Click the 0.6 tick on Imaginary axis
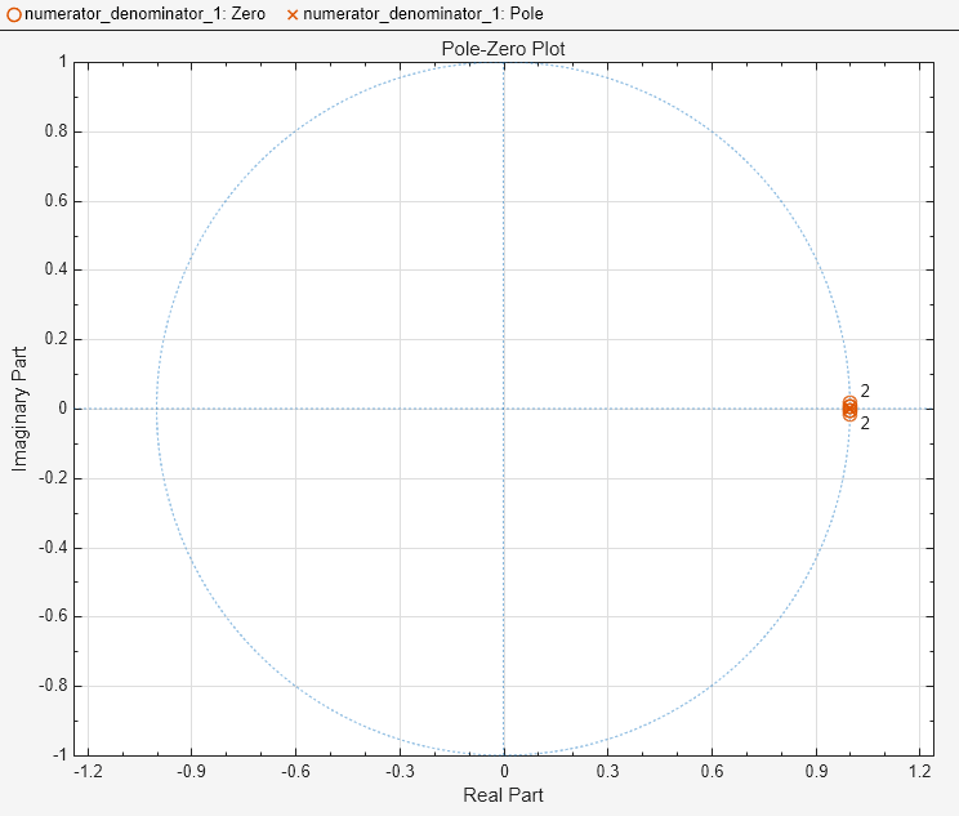 [x=56, y=201]
